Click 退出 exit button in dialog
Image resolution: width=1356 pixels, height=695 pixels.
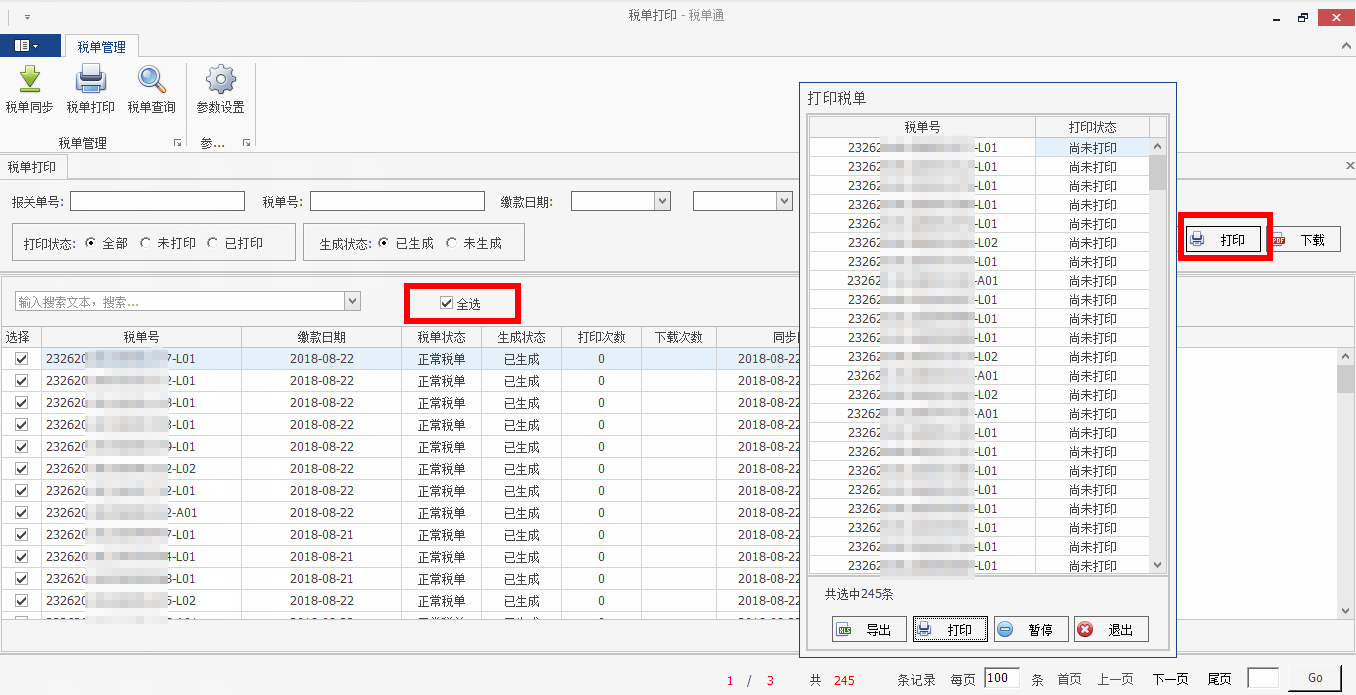tap(1111, 630)
